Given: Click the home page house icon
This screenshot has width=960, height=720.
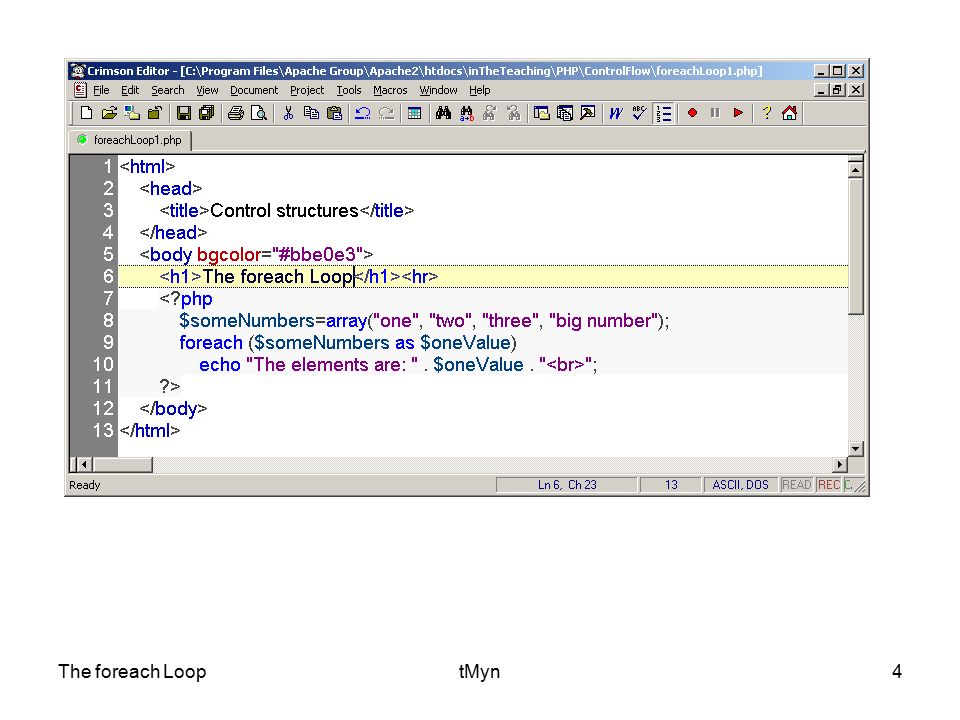Looking at the screenshot, I should (790, 113).
